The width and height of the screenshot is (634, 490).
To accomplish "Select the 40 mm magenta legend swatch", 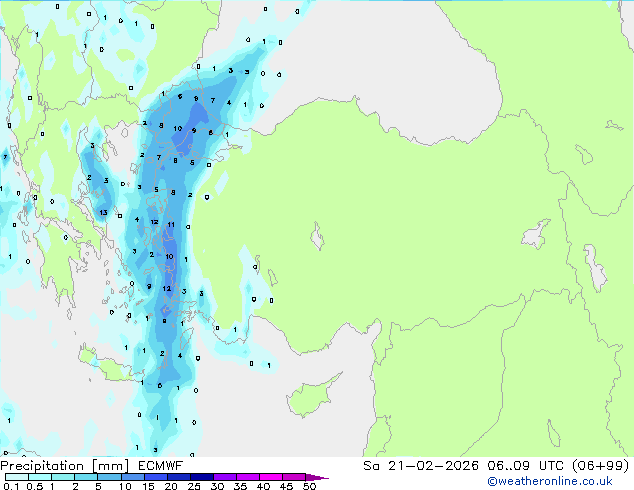I will point(271,477).
